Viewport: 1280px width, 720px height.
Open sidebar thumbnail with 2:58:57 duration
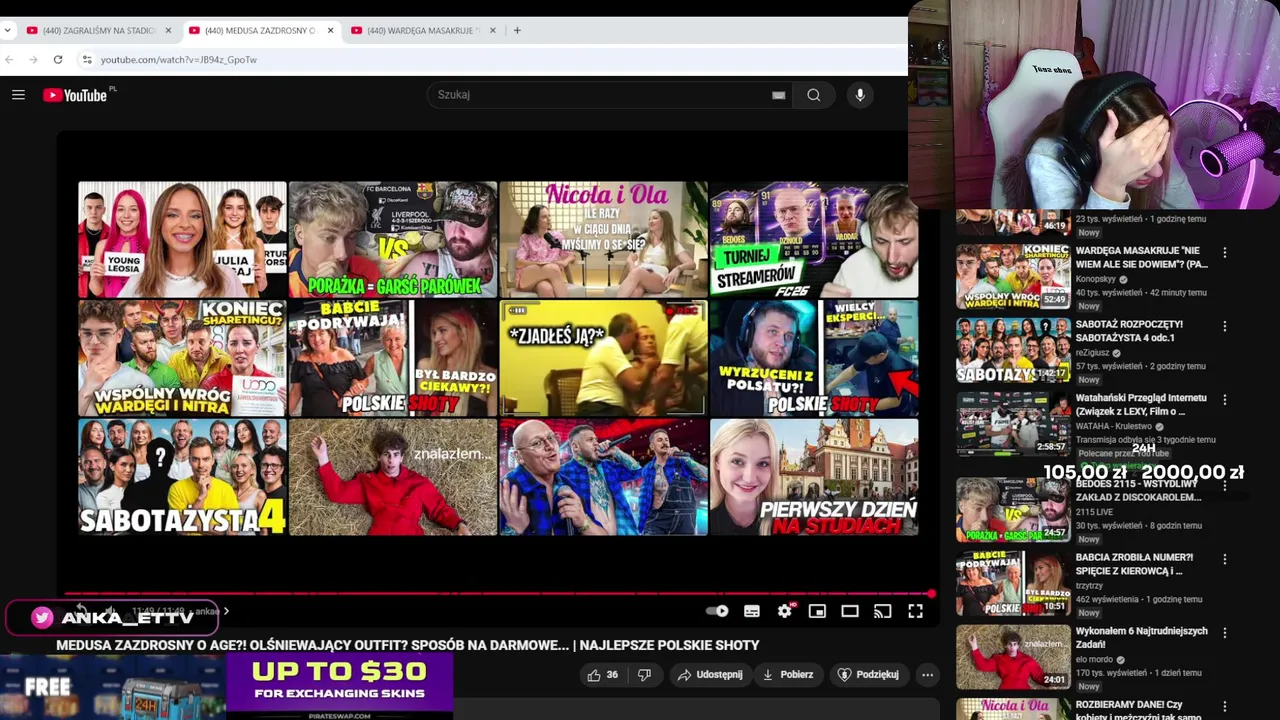pyautogui.click(x=1013, y=424)
